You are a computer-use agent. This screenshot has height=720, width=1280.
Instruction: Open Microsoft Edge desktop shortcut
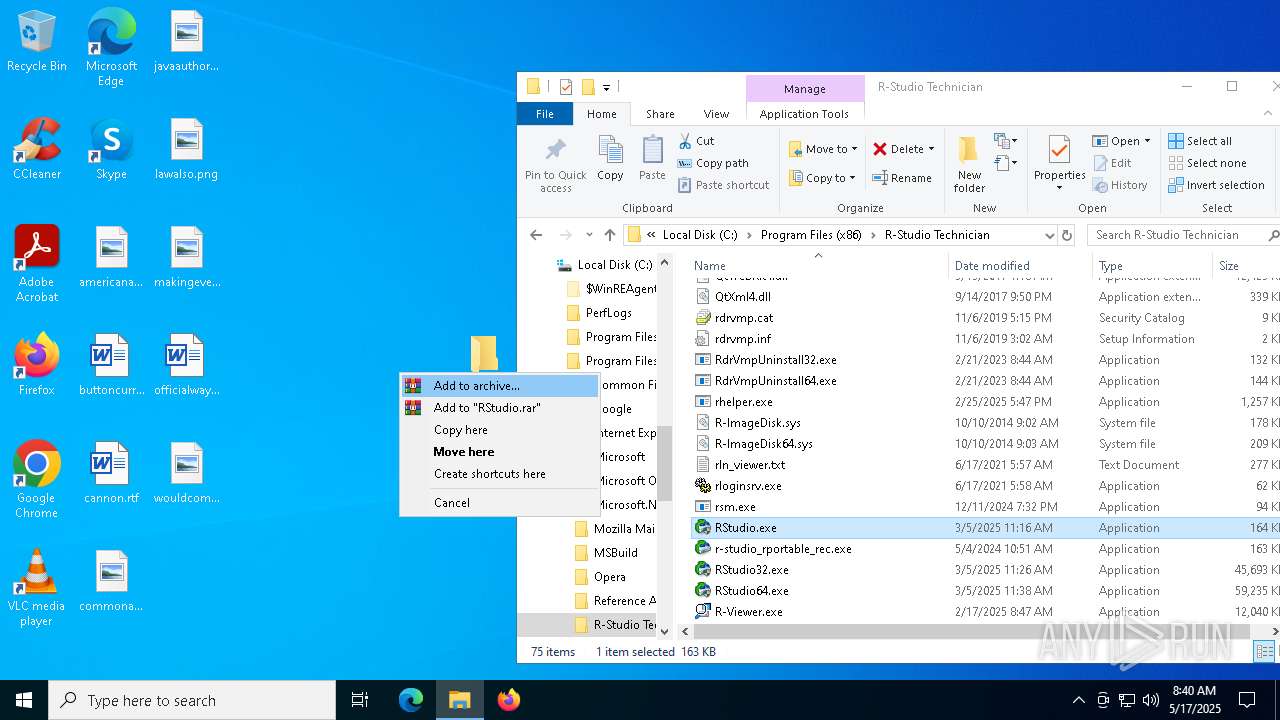click(x=111, y=48)
